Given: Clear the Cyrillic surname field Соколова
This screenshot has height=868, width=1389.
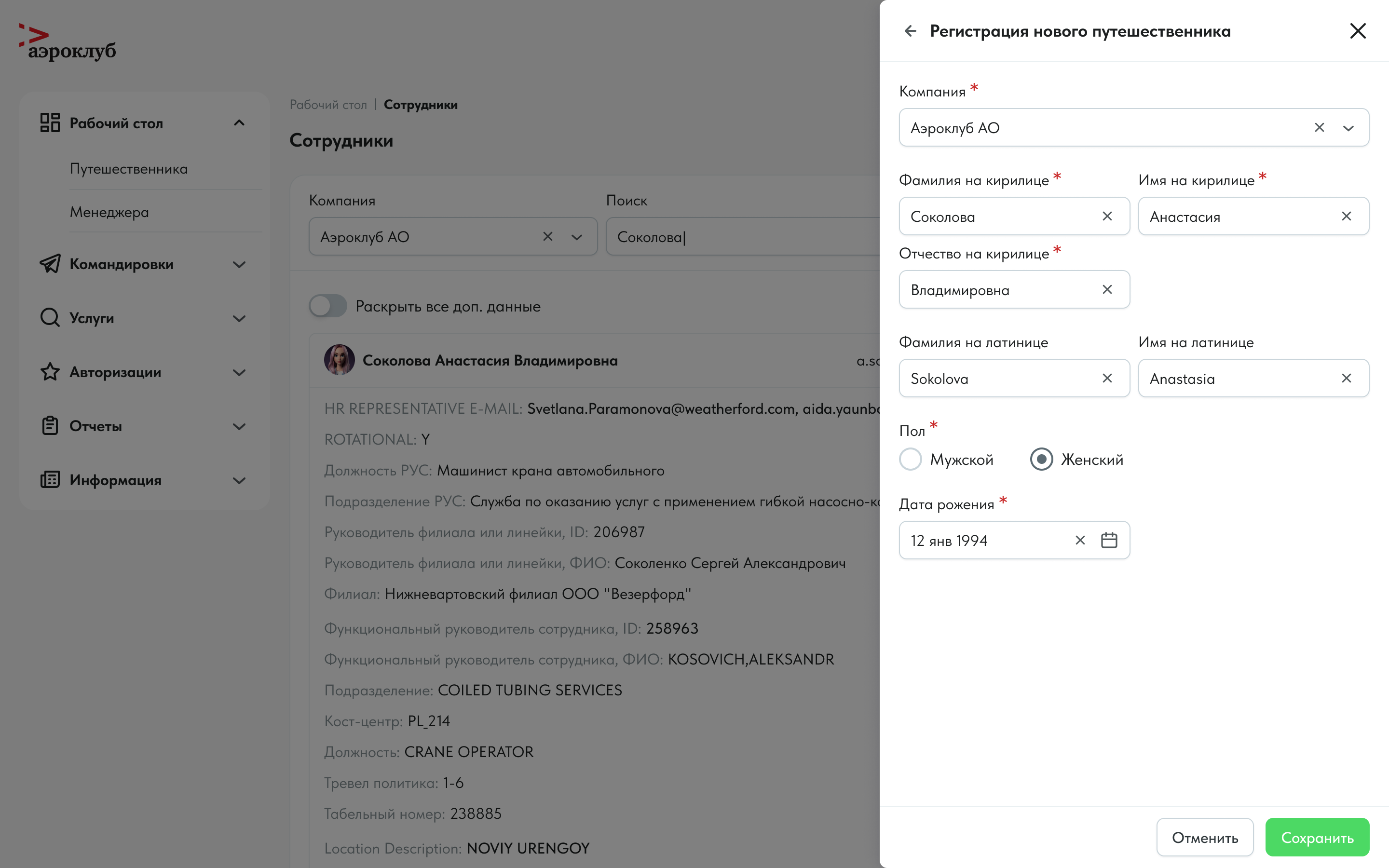Looking at the screenshot, I should coord(1107,217).
